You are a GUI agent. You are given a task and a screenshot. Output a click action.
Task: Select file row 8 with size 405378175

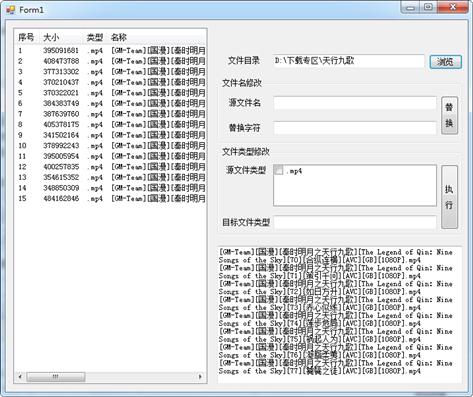click(x=111, y=125)
